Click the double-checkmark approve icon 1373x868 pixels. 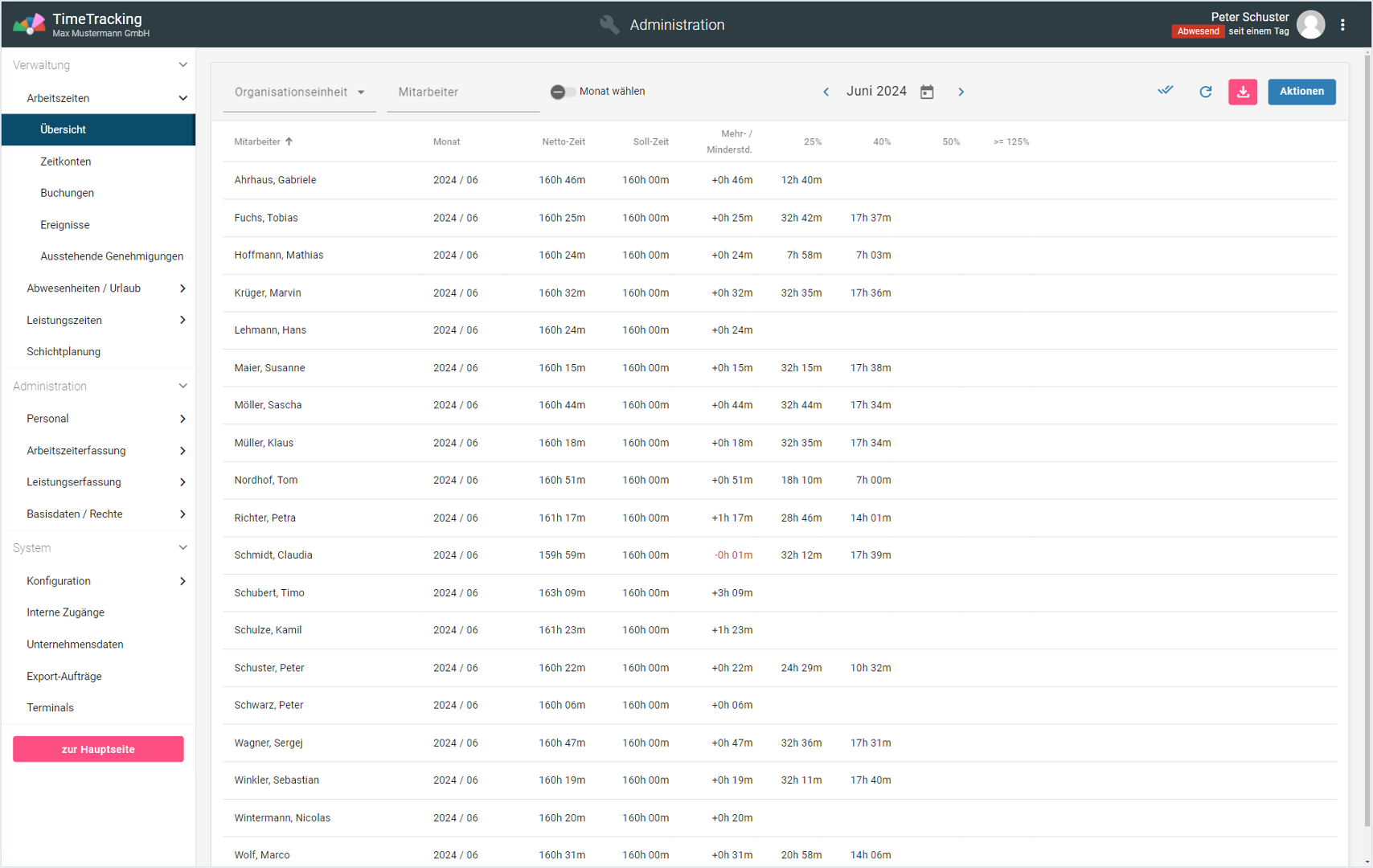(1165, 91)
